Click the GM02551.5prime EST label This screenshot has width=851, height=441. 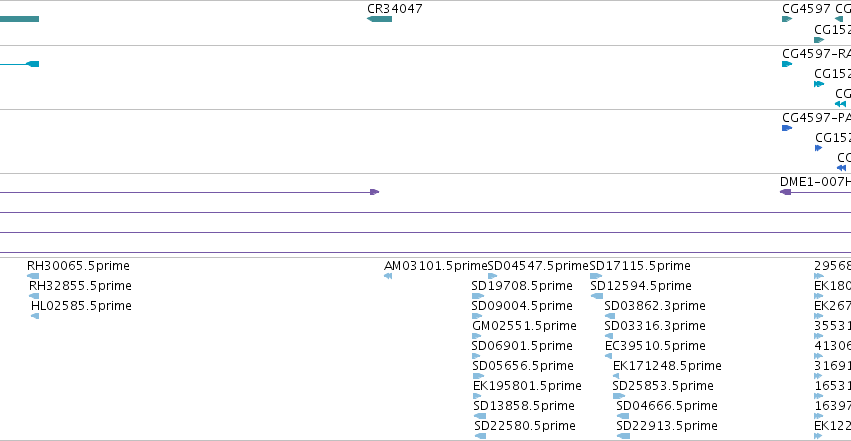(x=524, y=326)
